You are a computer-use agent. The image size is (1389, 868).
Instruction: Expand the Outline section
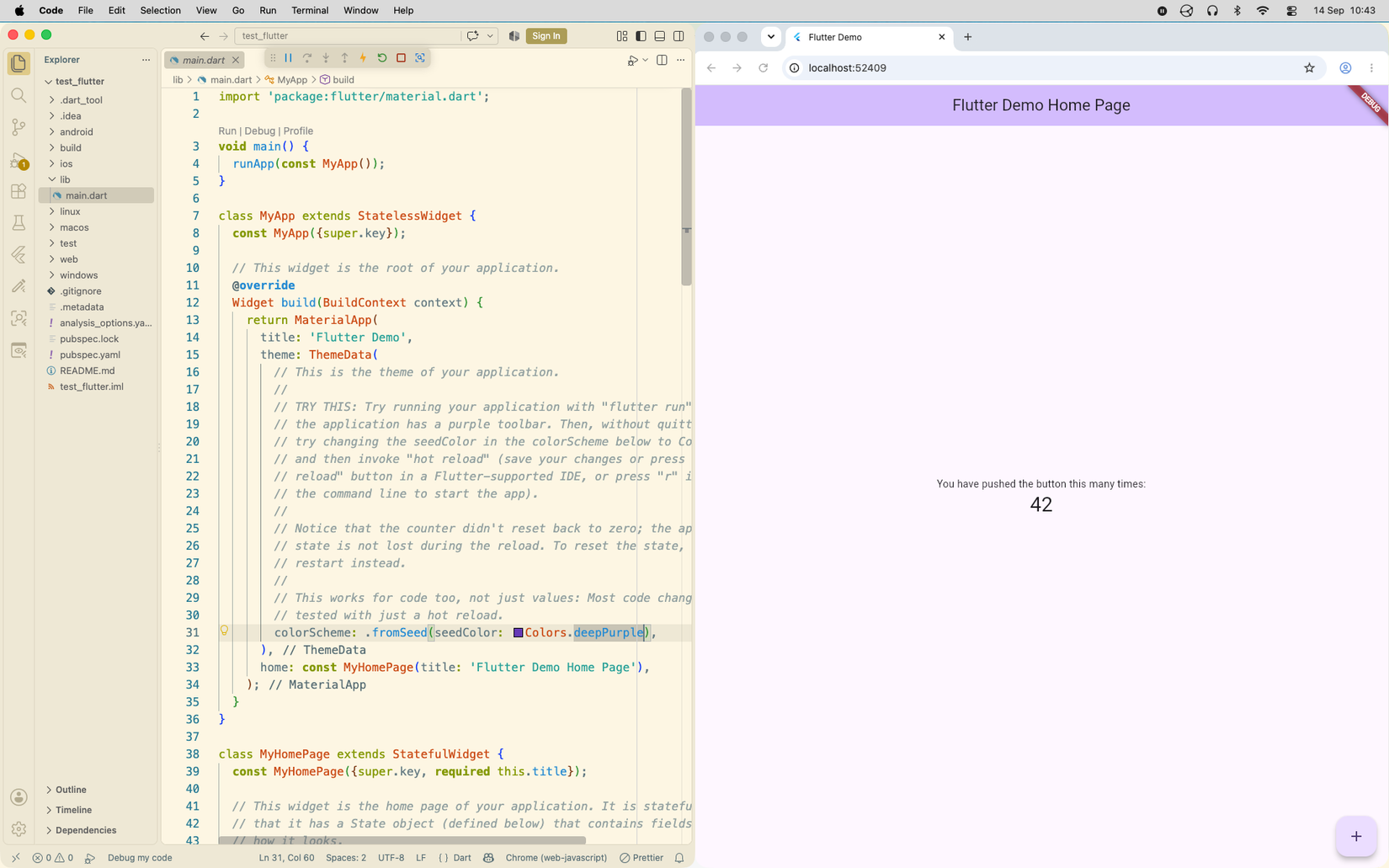click(x=71, y=790)
